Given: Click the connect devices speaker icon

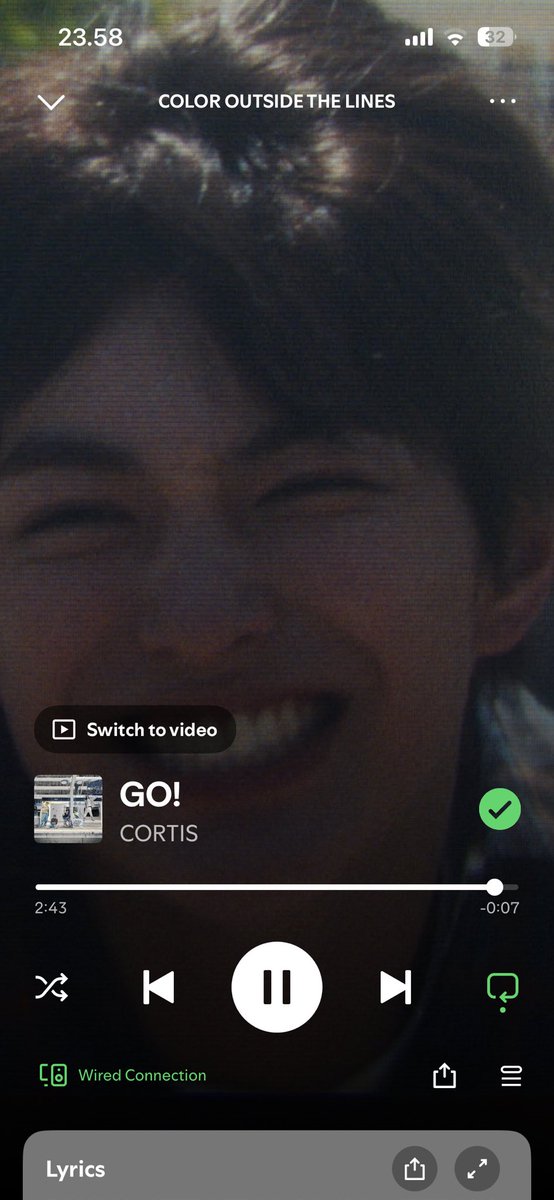Looking at the screenshot, I should coord(53,1075).
